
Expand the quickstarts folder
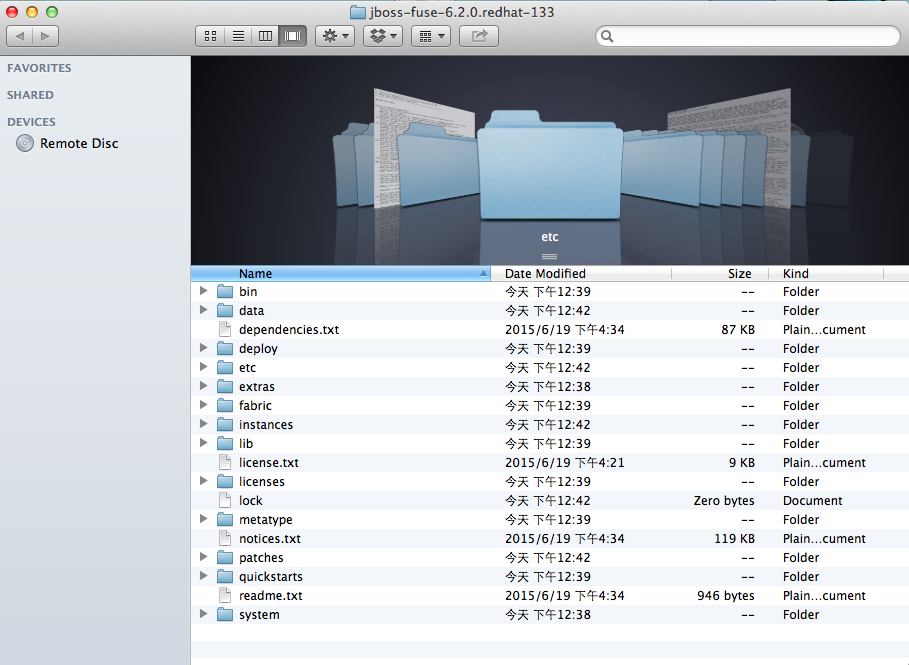click(x=203, y=576)
